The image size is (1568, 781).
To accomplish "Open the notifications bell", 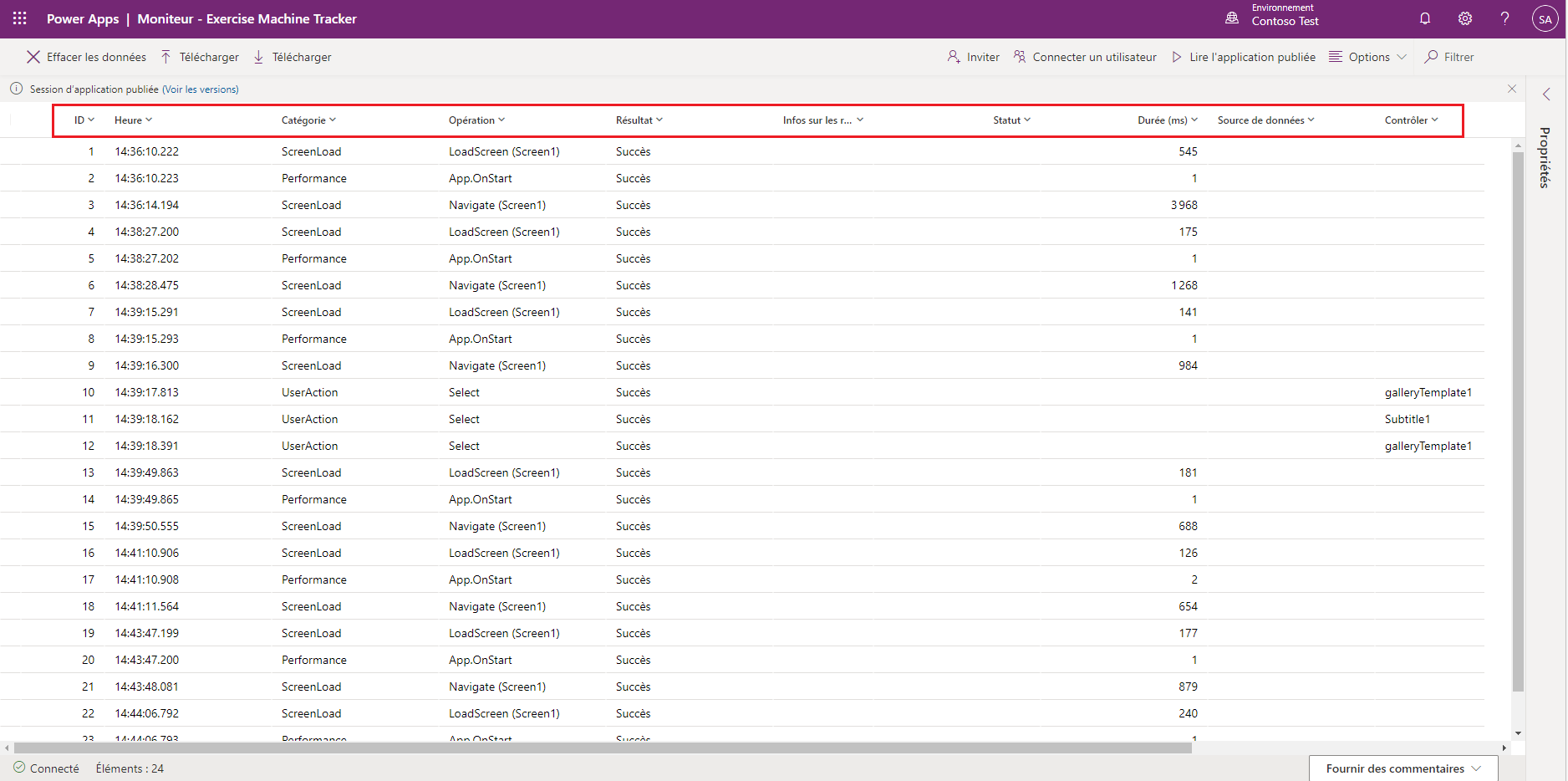I will (1425, 18).
